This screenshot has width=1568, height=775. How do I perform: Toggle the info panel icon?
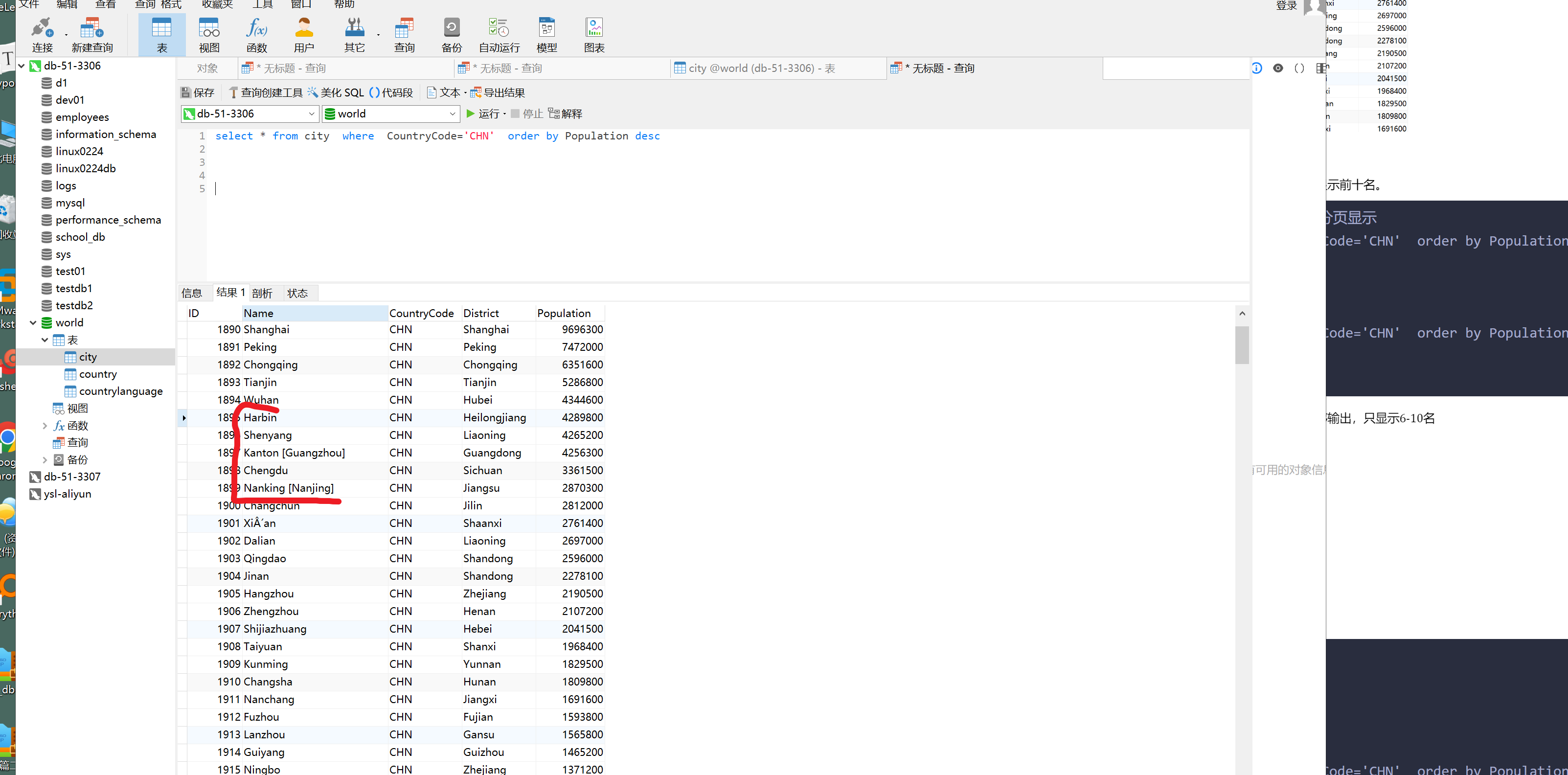pyautogui.click(x=1257, y=68)
